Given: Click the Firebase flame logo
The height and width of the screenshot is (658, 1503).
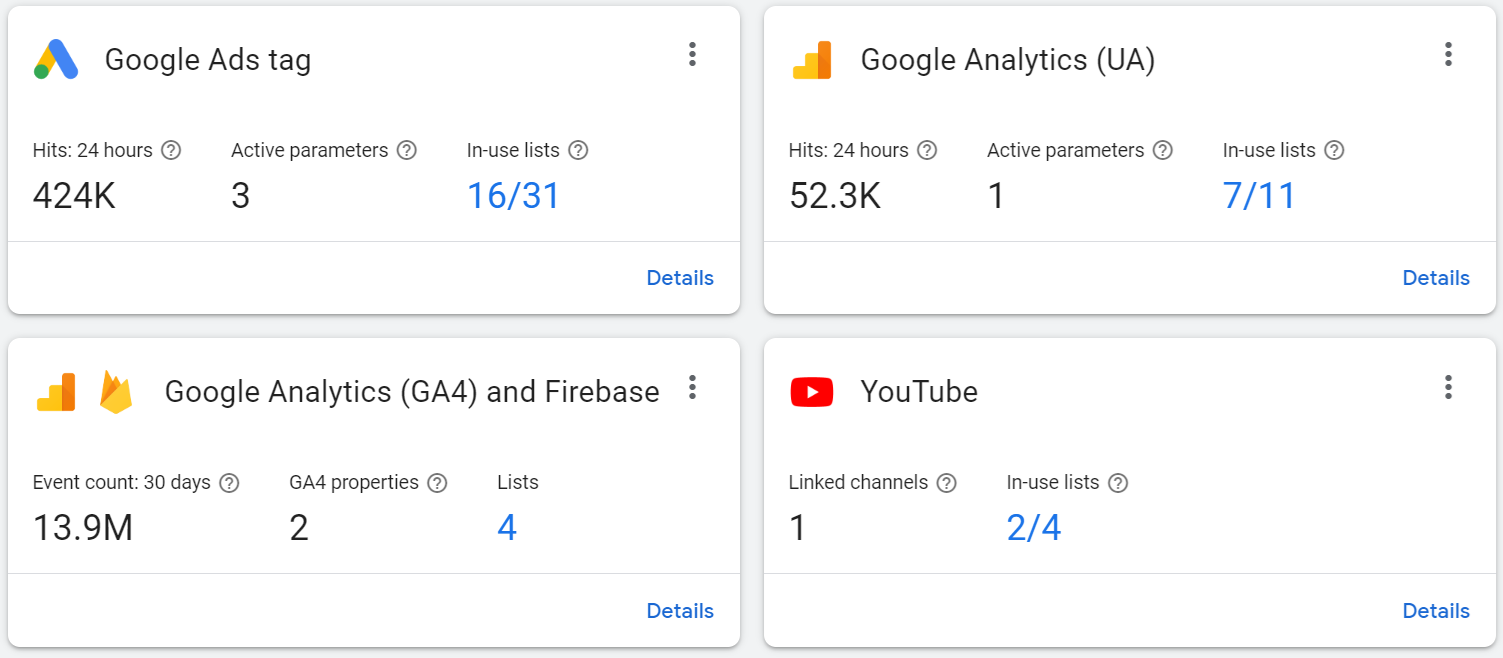Looking at the screenshot, I should [116, 392].
